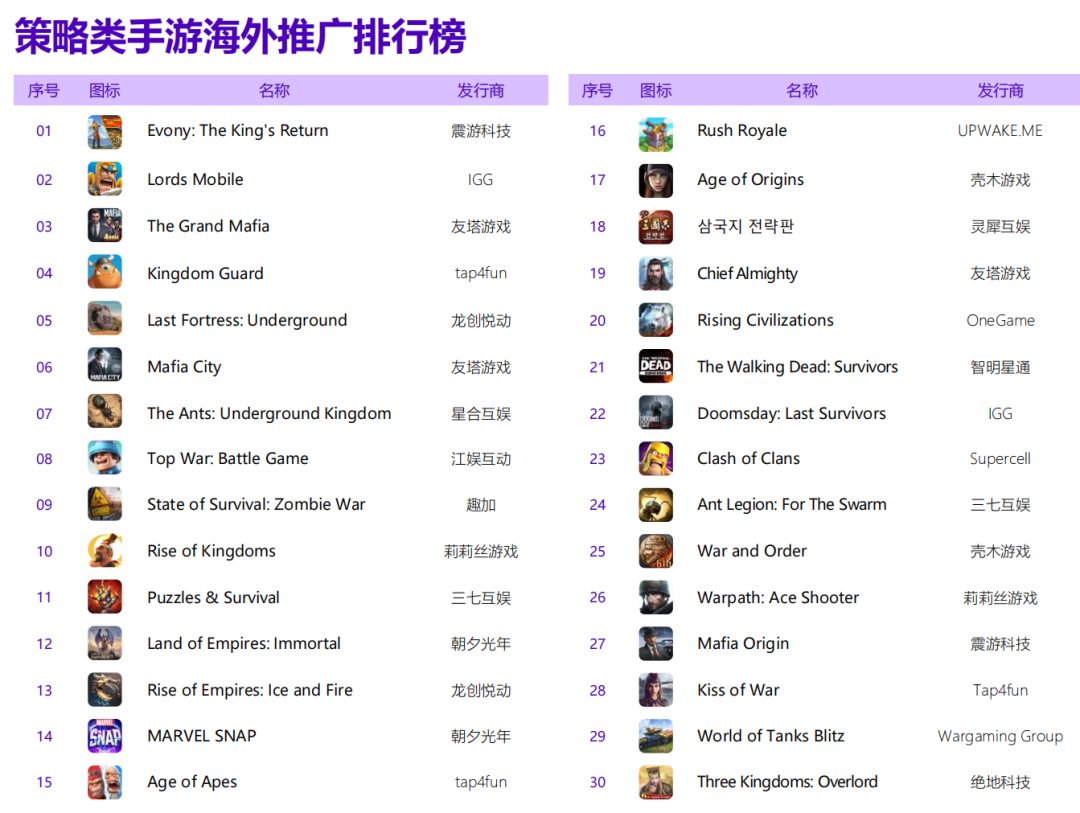The width and height of the screenshot is (1080, 813).
Task: Select publisher Wargaming Group
Action: tap(1000, 737)
